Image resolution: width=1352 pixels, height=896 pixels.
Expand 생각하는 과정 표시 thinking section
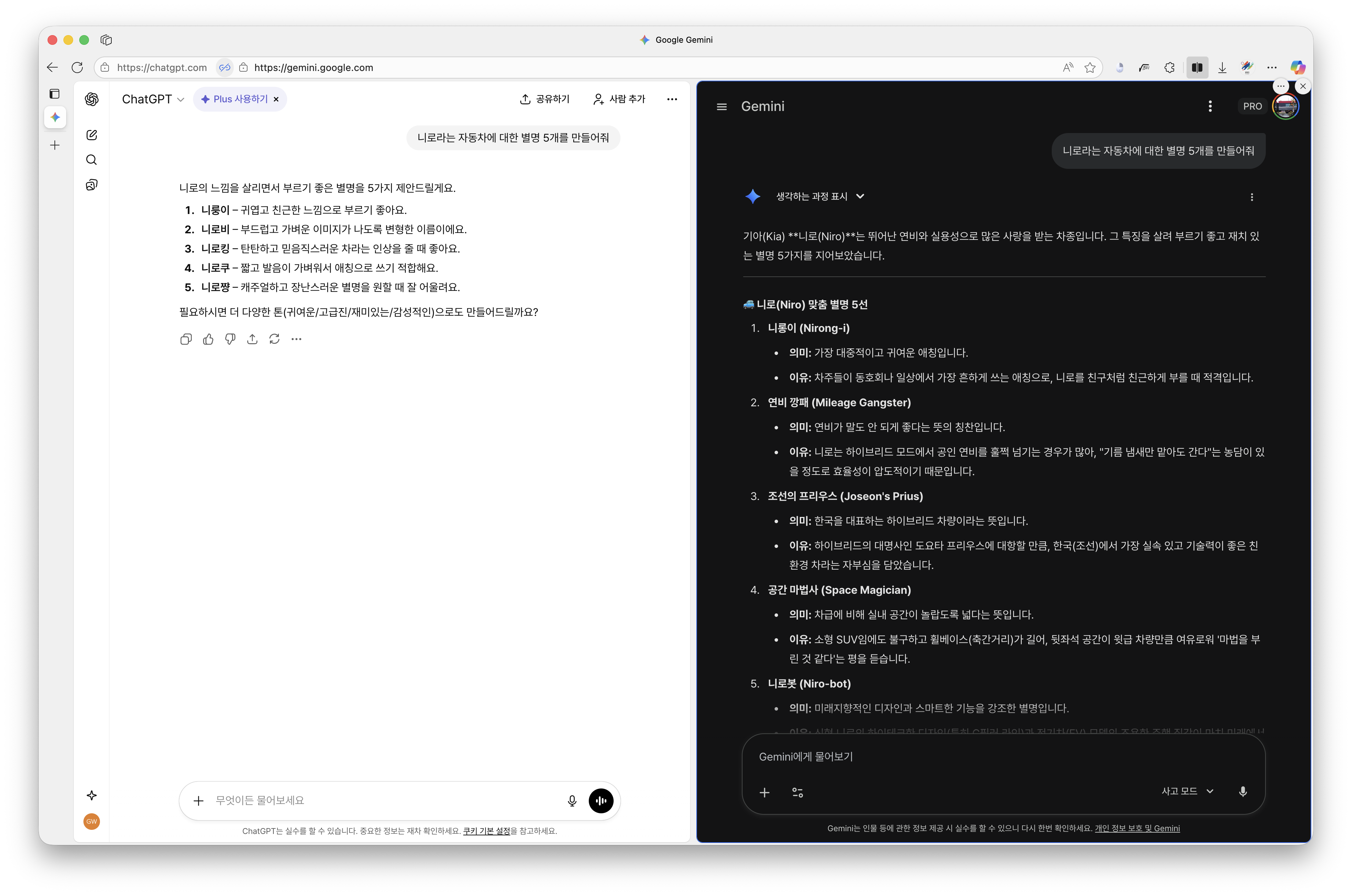click(819, 196)
